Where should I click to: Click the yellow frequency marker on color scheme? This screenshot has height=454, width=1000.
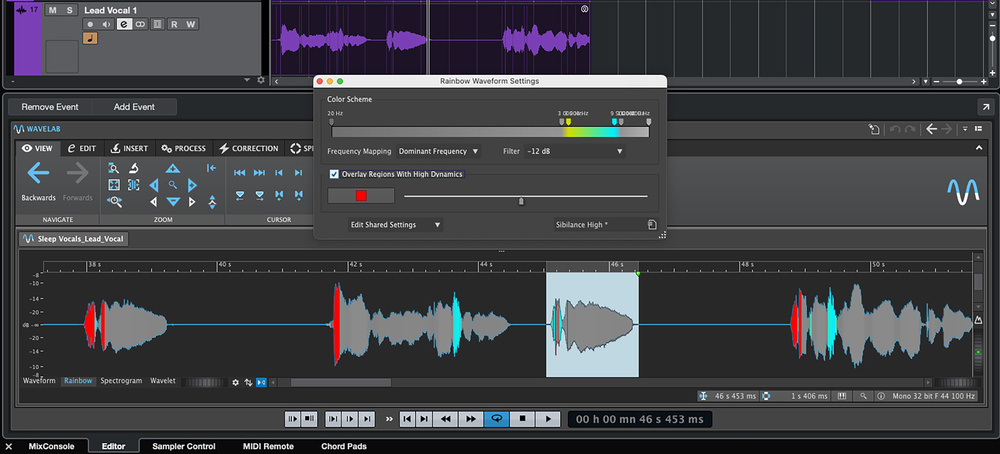[568, 121]
